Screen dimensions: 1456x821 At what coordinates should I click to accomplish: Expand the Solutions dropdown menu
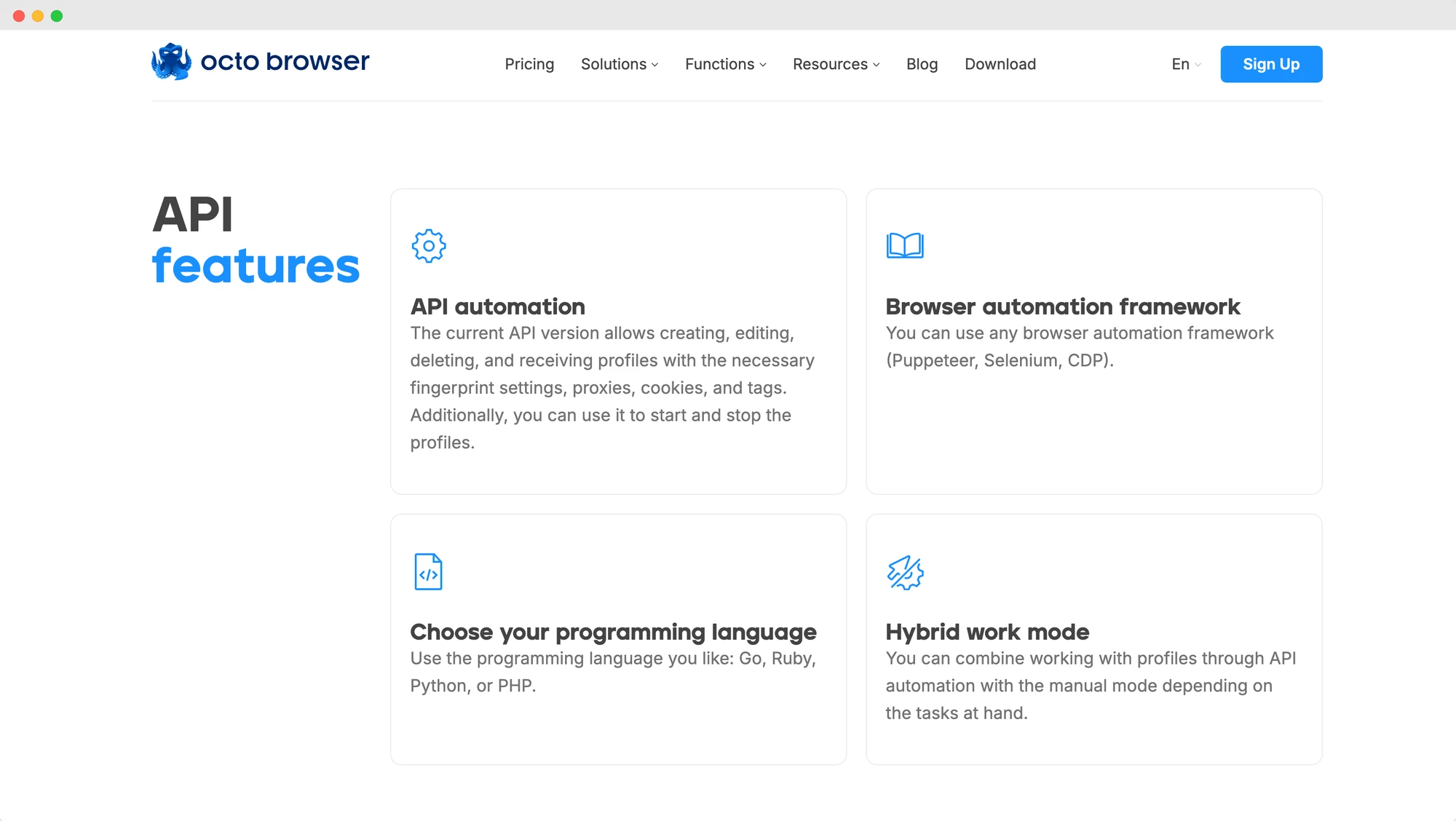click(x=620, y=64)
